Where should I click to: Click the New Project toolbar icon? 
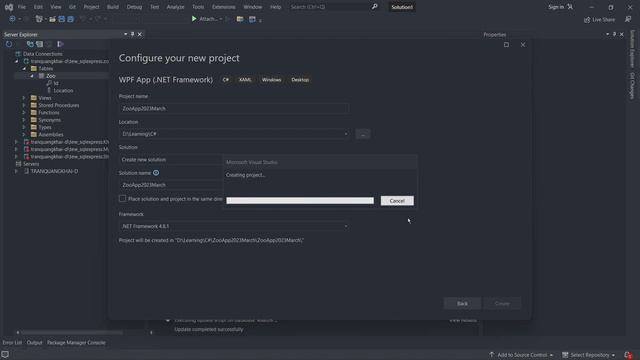point(39,19)
